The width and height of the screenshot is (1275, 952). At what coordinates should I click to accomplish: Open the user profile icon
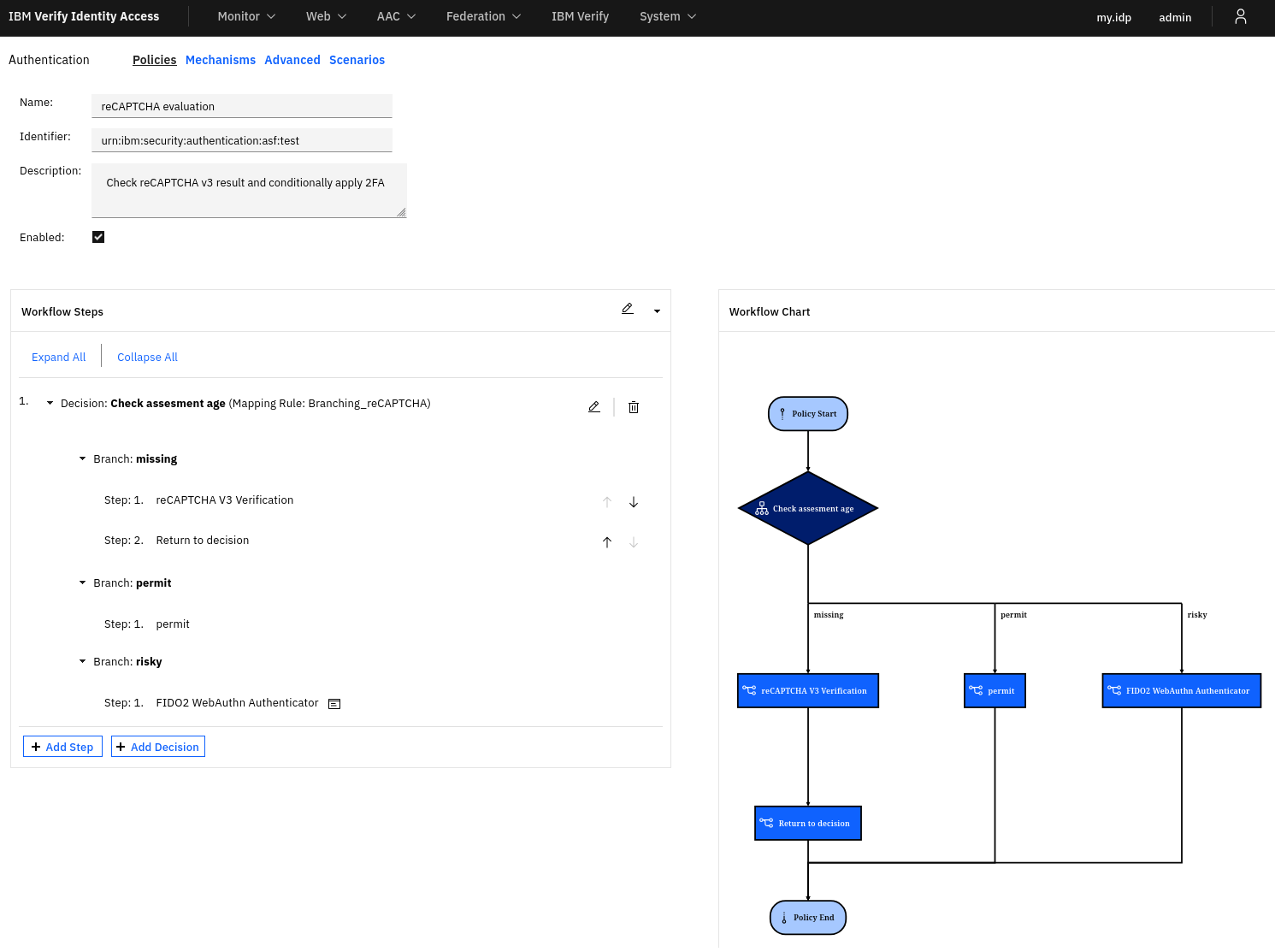point(1240,16)
